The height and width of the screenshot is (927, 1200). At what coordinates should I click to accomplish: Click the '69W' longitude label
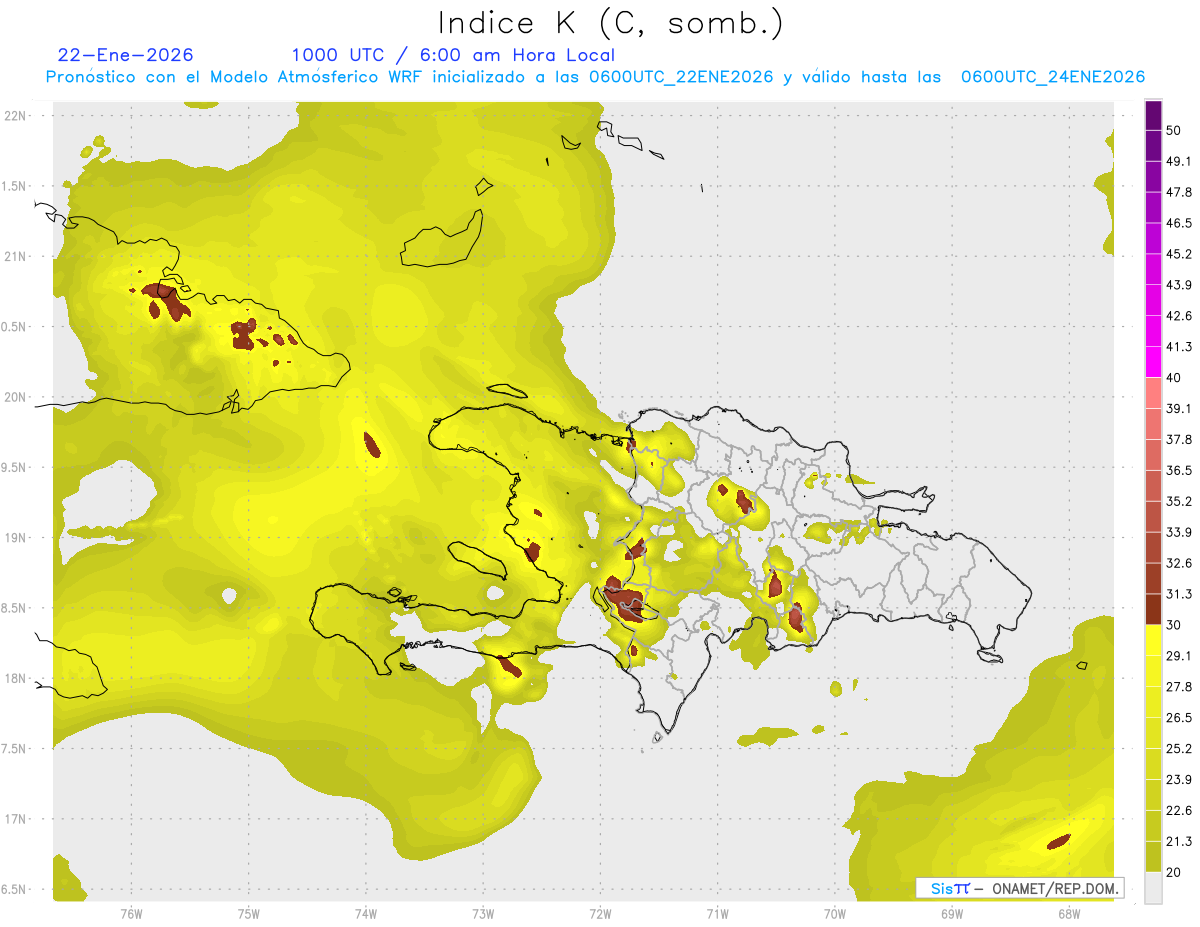point(952,914)
